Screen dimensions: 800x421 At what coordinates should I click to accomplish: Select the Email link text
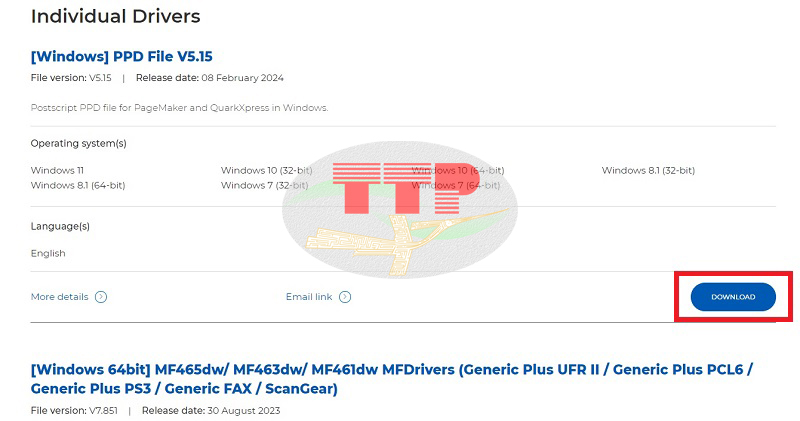click(x=309, y=297)
